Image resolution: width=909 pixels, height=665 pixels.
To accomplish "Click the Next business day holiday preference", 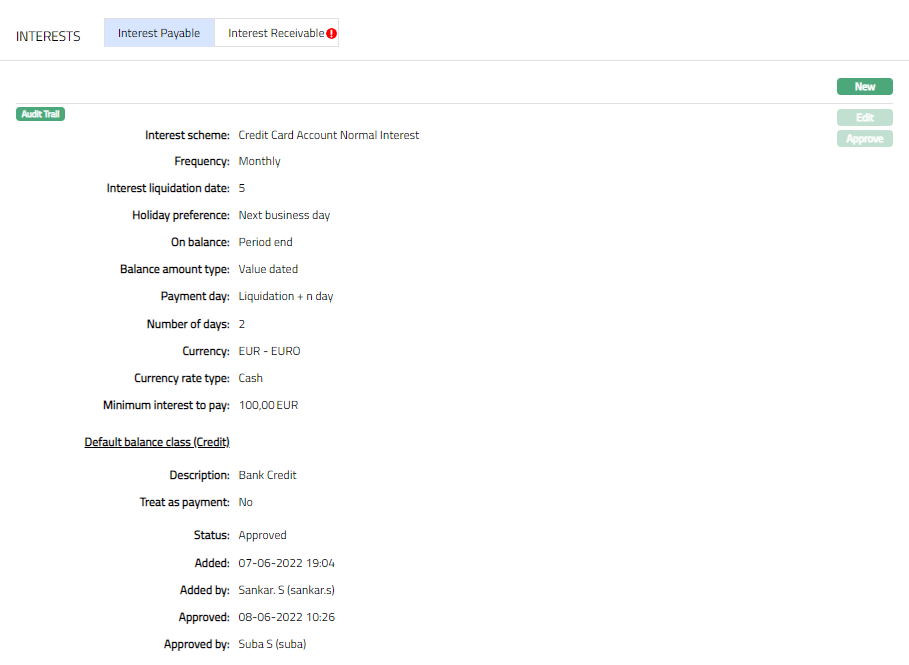I will (x=284, y=215).
